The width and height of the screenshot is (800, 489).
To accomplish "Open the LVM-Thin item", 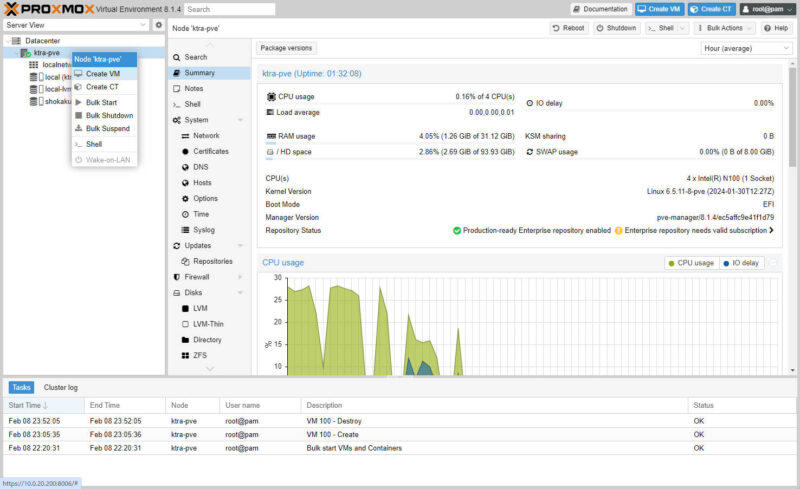I will tap(209, 324).
